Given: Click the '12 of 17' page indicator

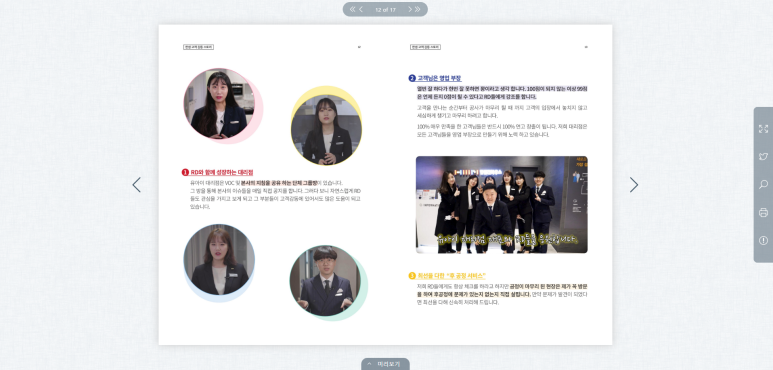Looking at the screenshot, I should click(x=386, y=9).
